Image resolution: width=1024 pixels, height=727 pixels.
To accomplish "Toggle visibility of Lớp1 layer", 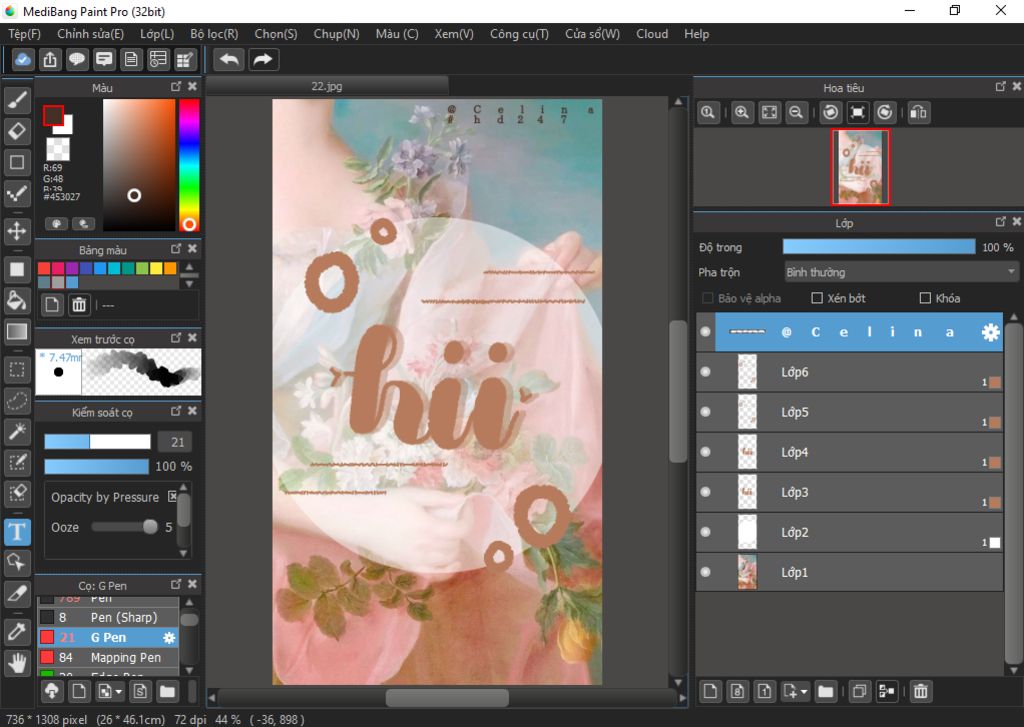I will pos(705,572).
